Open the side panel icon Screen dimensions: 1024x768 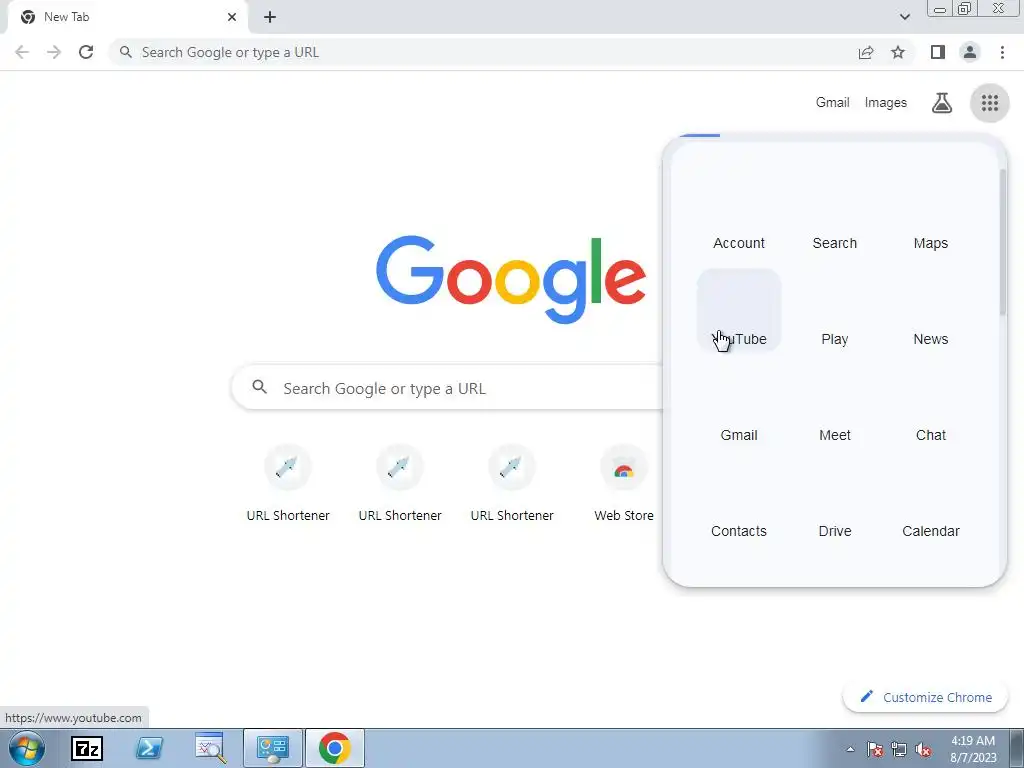tap(938, 52)
